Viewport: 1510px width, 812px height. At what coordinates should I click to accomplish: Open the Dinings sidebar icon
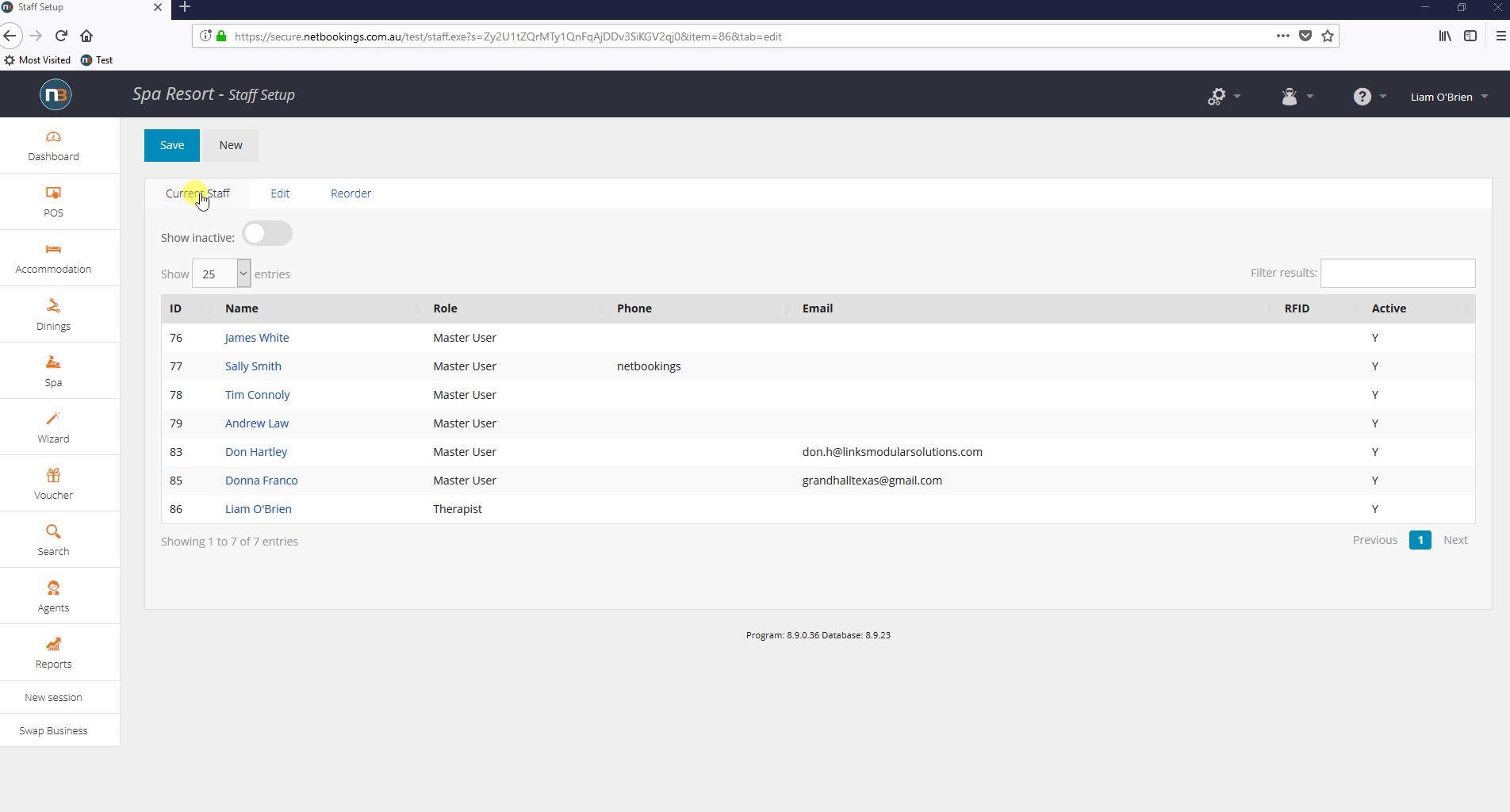(53, 306)
